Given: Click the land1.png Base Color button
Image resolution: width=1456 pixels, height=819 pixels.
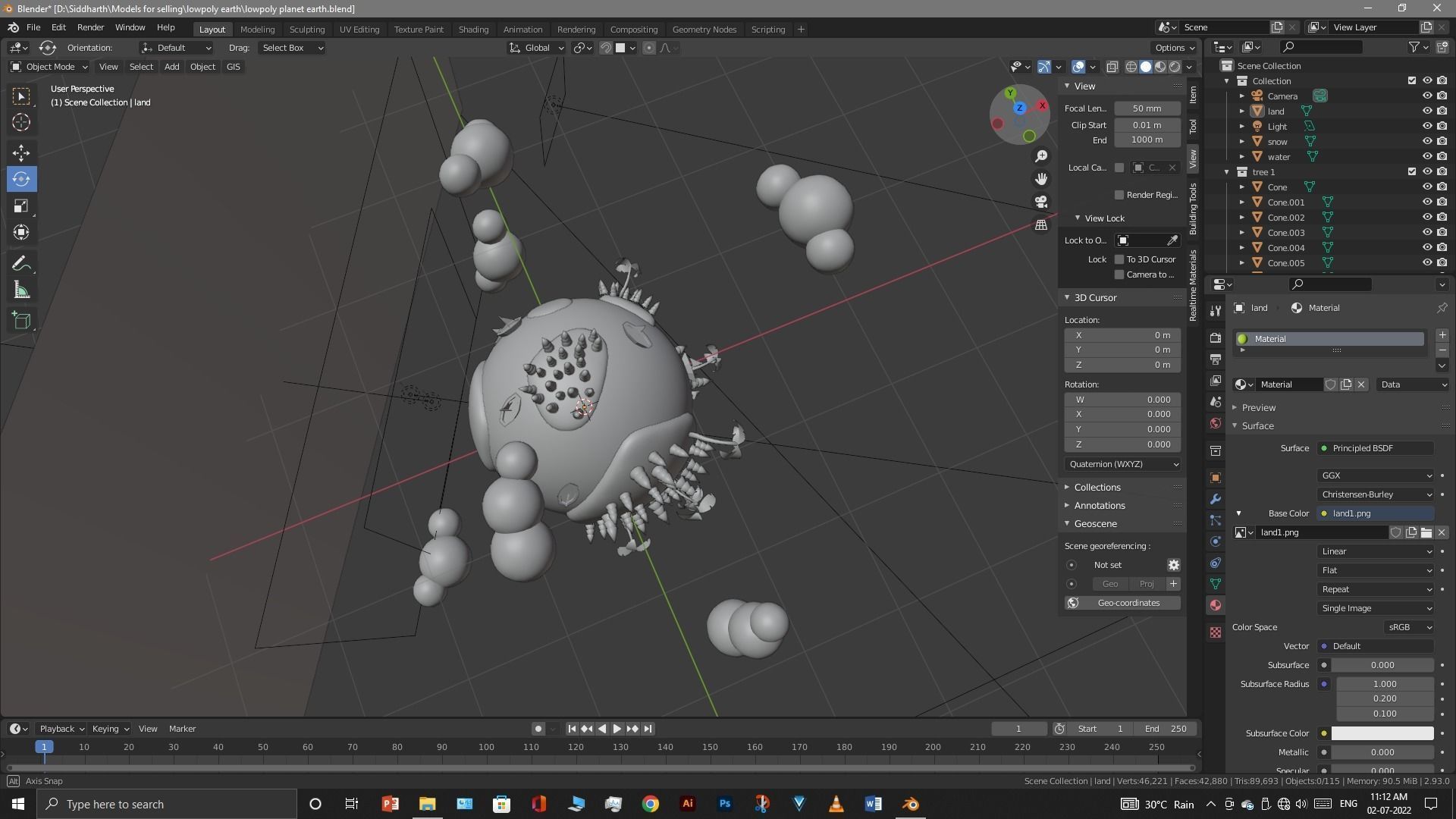Looking at the screenshot, I should pyautogui.click(x=1376, y=513).
